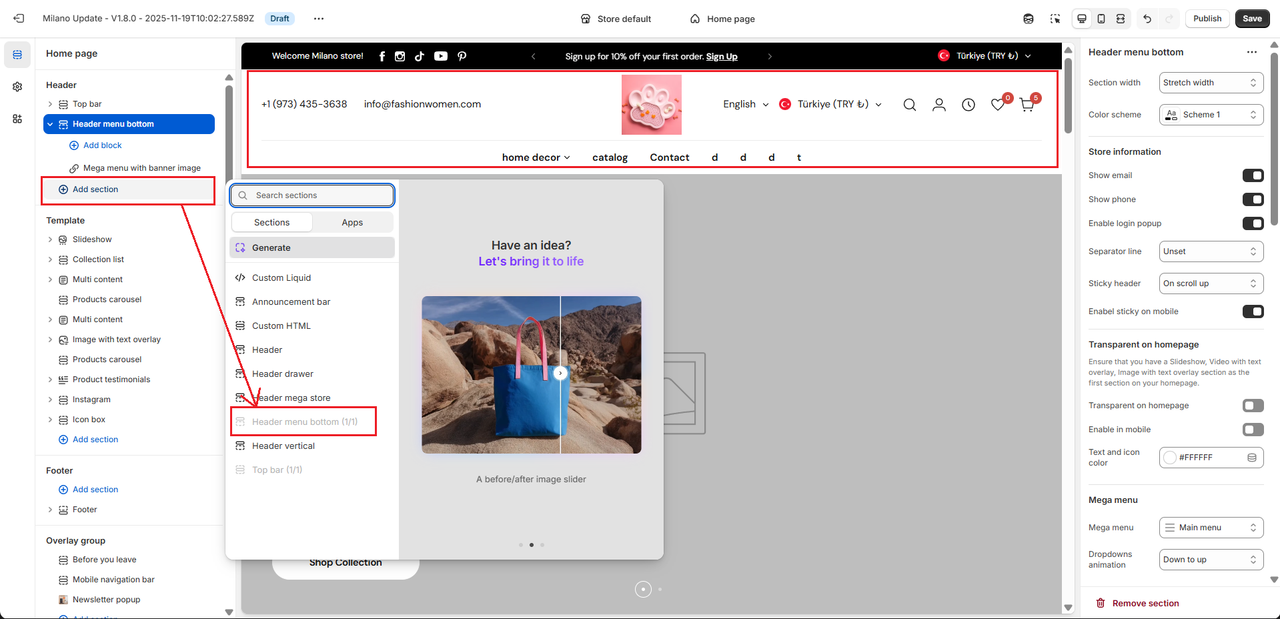Select the fullscreen preview icon
Viewport: 1280px width, 619px height.
(1121, 18)
